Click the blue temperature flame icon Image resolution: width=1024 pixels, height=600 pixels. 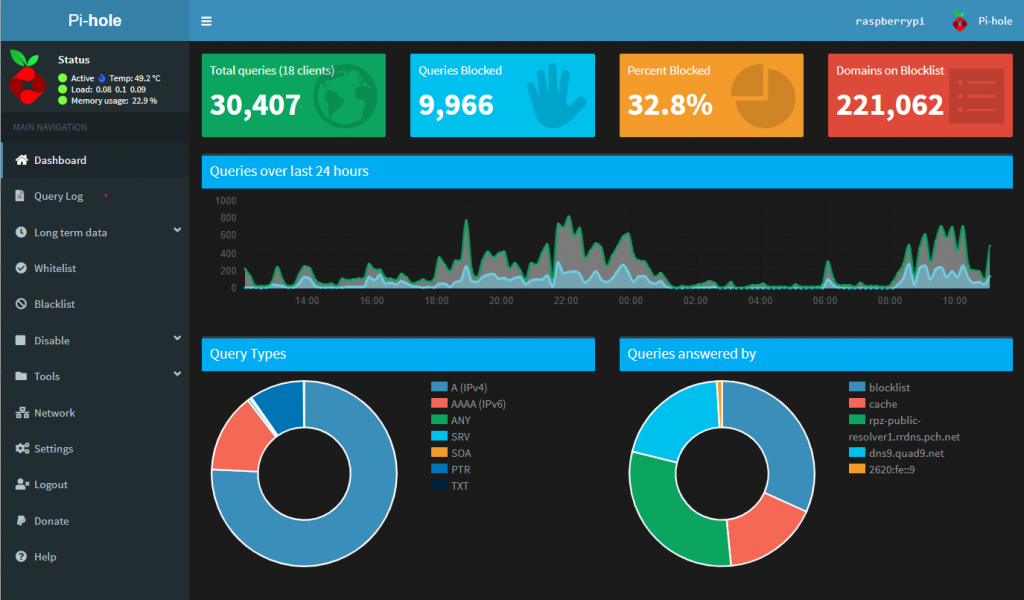coord(102,78)
